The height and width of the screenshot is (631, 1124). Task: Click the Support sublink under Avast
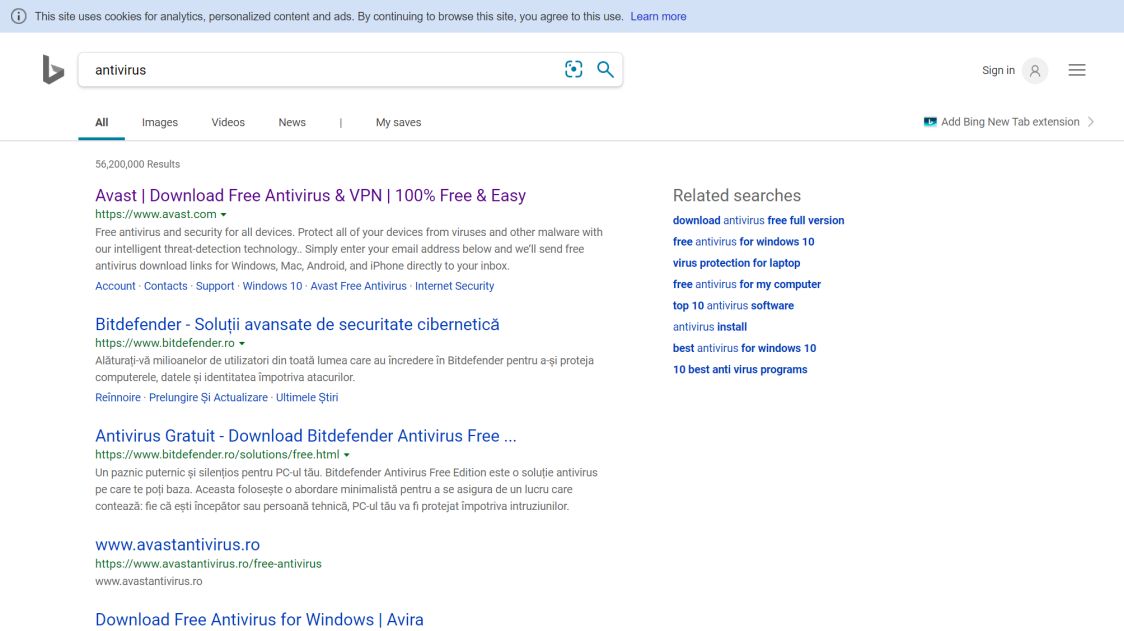215,286
